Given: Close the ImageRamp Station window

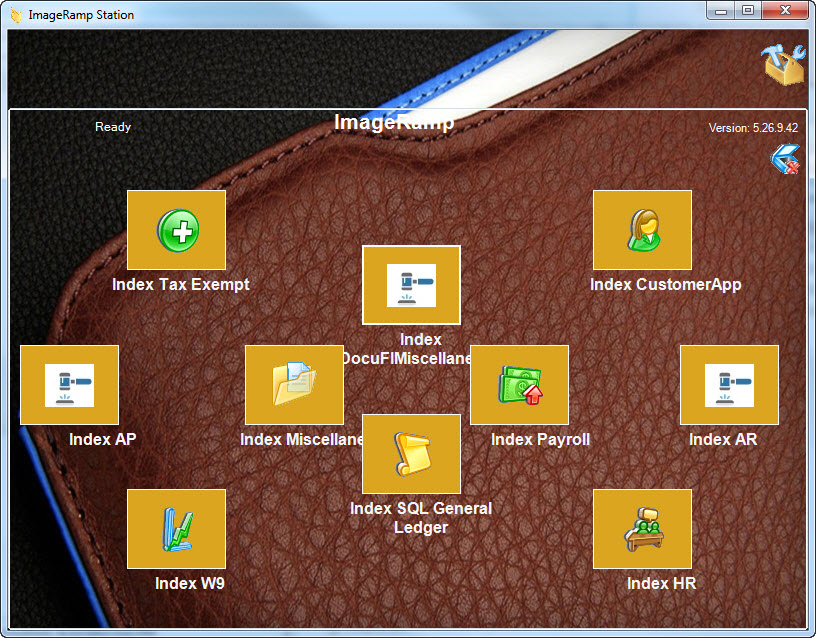Looking at the screenshot, I should click(786, 10).
